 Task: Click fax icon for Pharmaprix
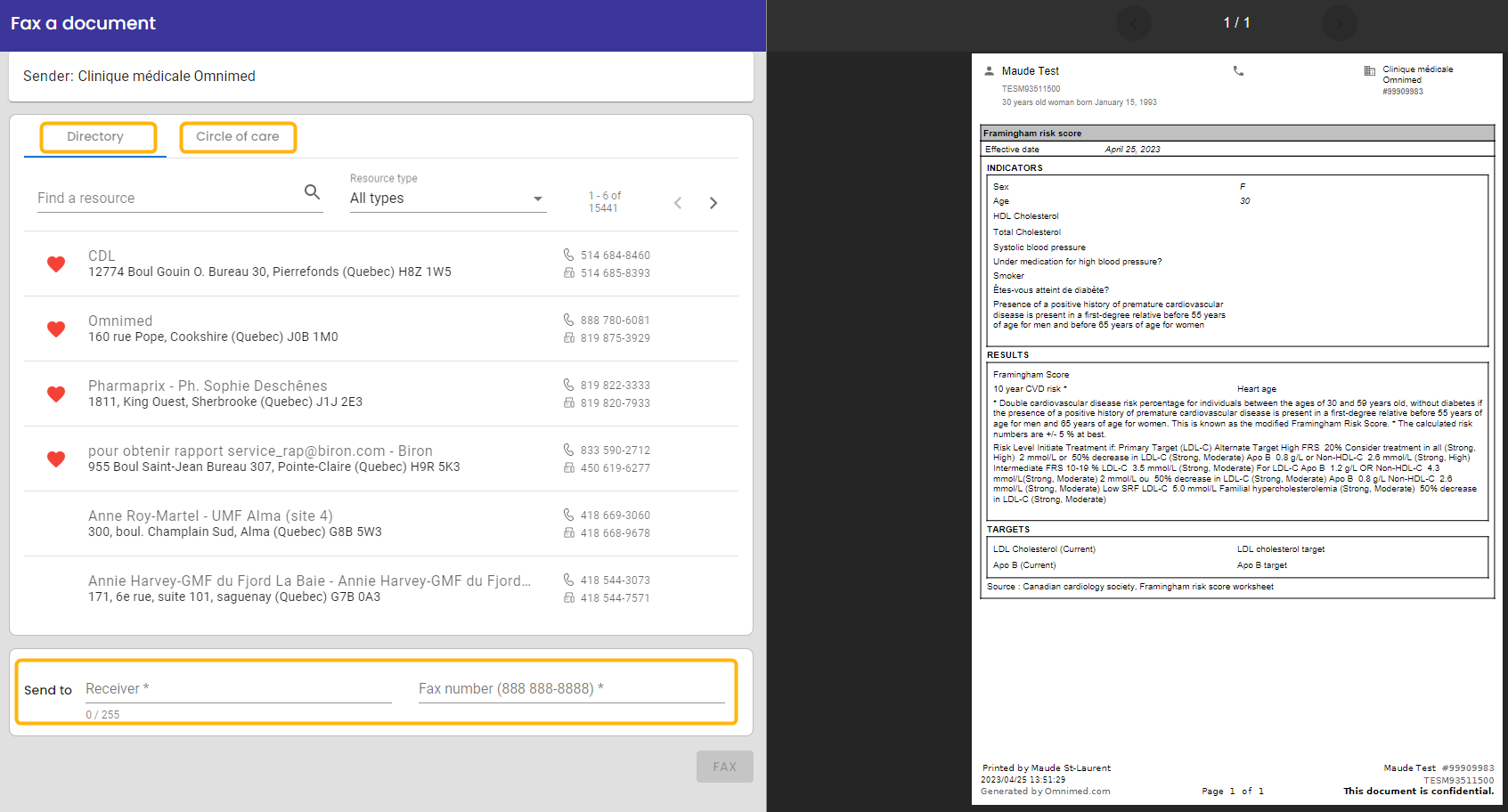pyautogui.click(x=568, y=402)
